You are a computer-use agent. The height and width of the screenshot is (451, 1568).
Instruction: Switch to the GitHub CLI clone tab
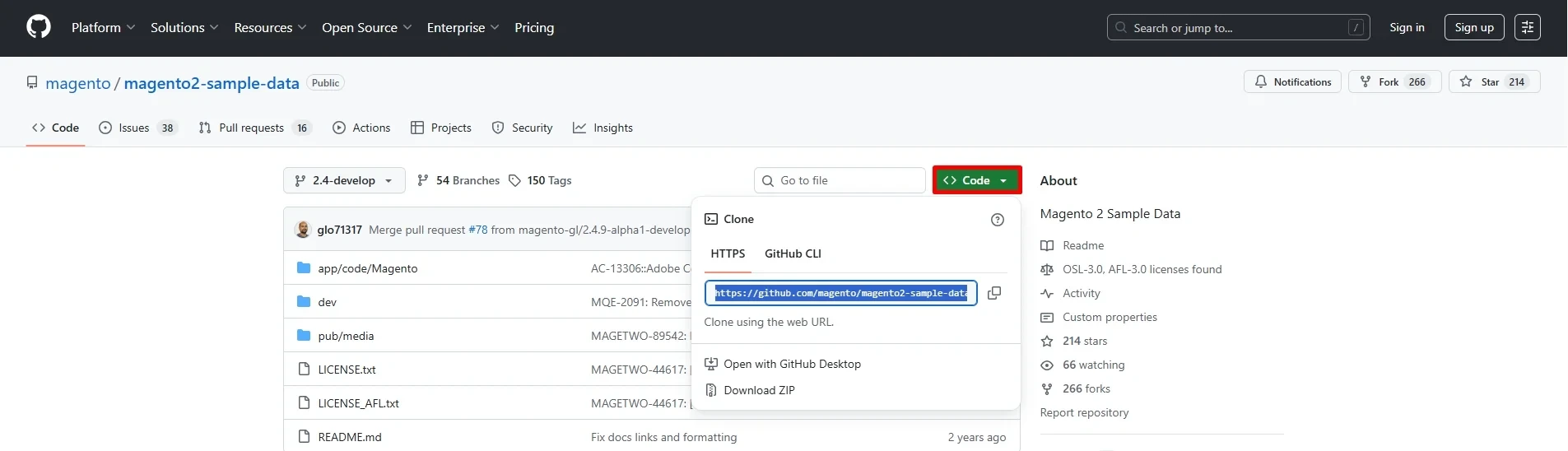tap(793, 253)
